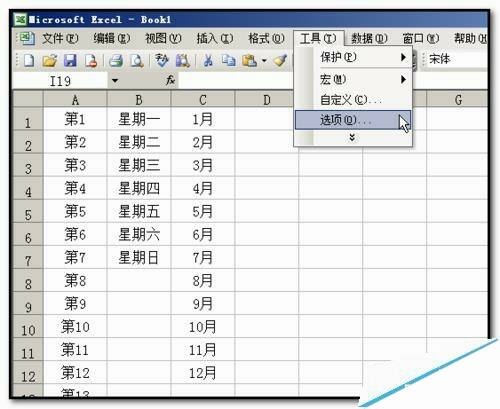This screenshot has width=500, height=409.
Task: Click the Open folder icon
Action: (x=50, y=61)
